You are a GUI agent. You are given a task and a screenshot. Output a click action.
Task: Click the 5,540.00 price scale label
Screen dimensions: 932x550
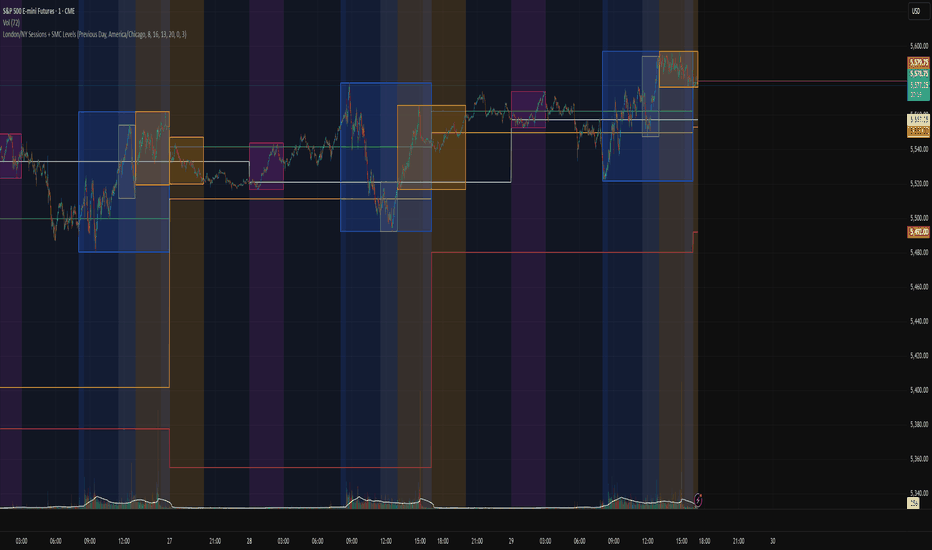click(x=919, y=149)
